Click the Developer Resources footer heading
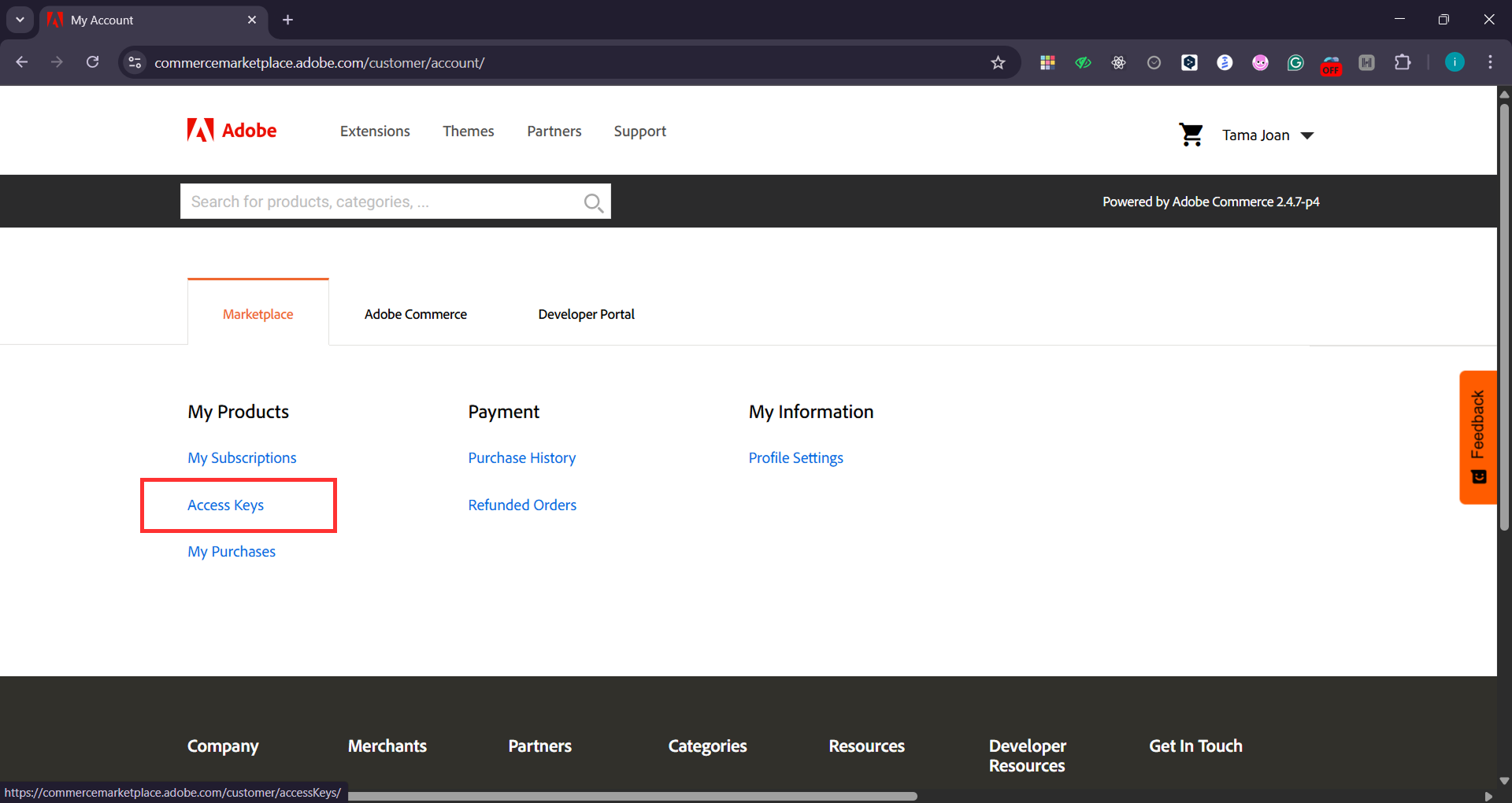1512x803 pixels. coord(1027,756)
